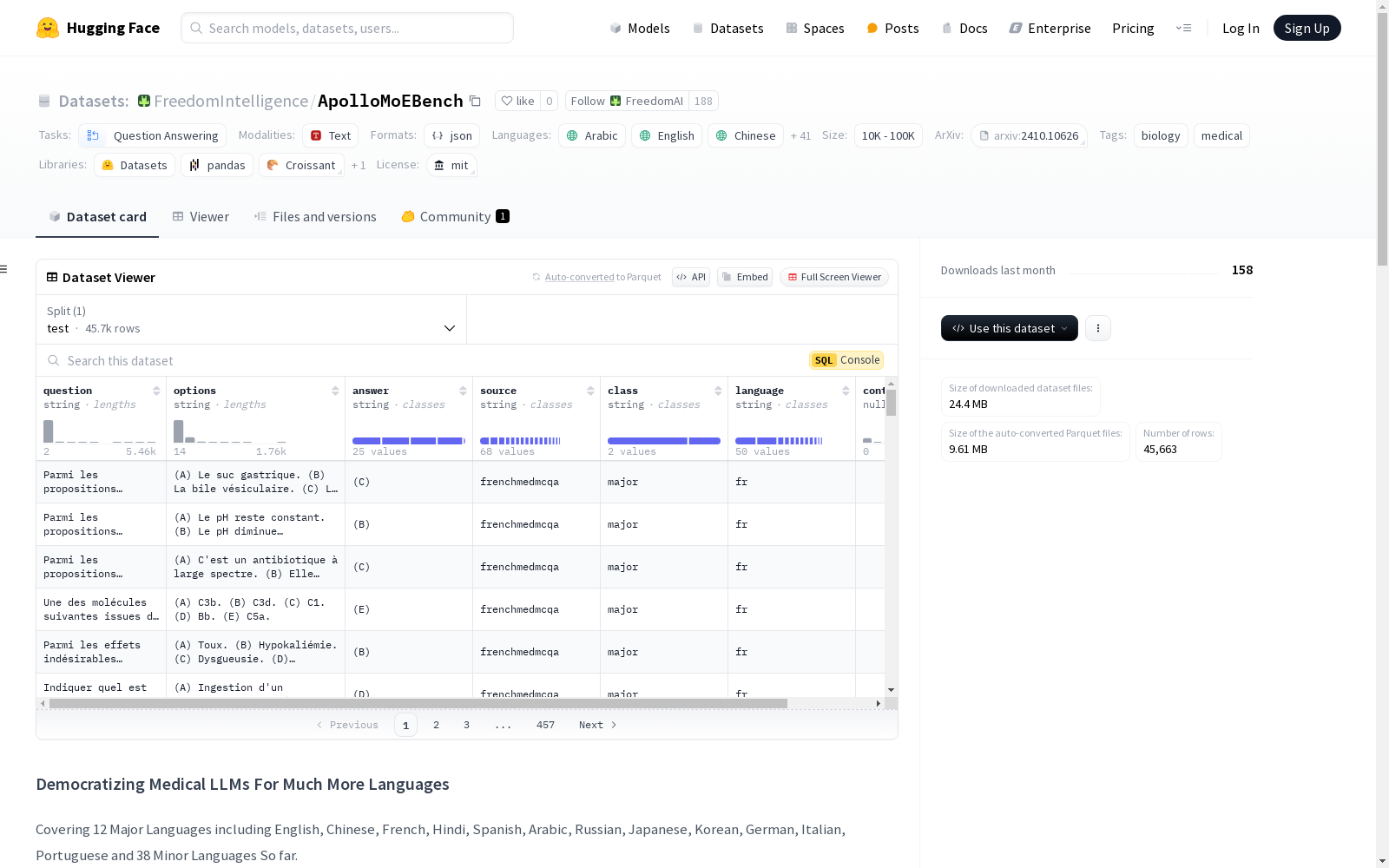The width and height of the screenshot is (1389, 868).
Task: Select the biology tag
Action: point(1161,135)
